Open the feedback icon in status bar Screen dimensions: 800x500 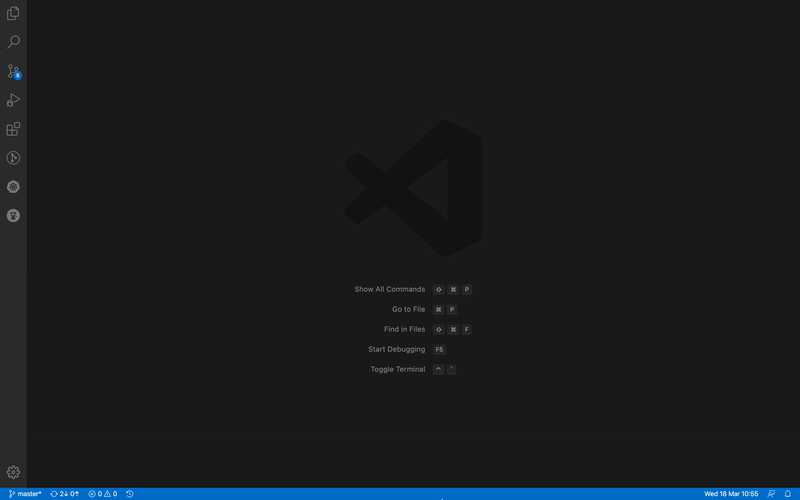click(x=771, y=494)
